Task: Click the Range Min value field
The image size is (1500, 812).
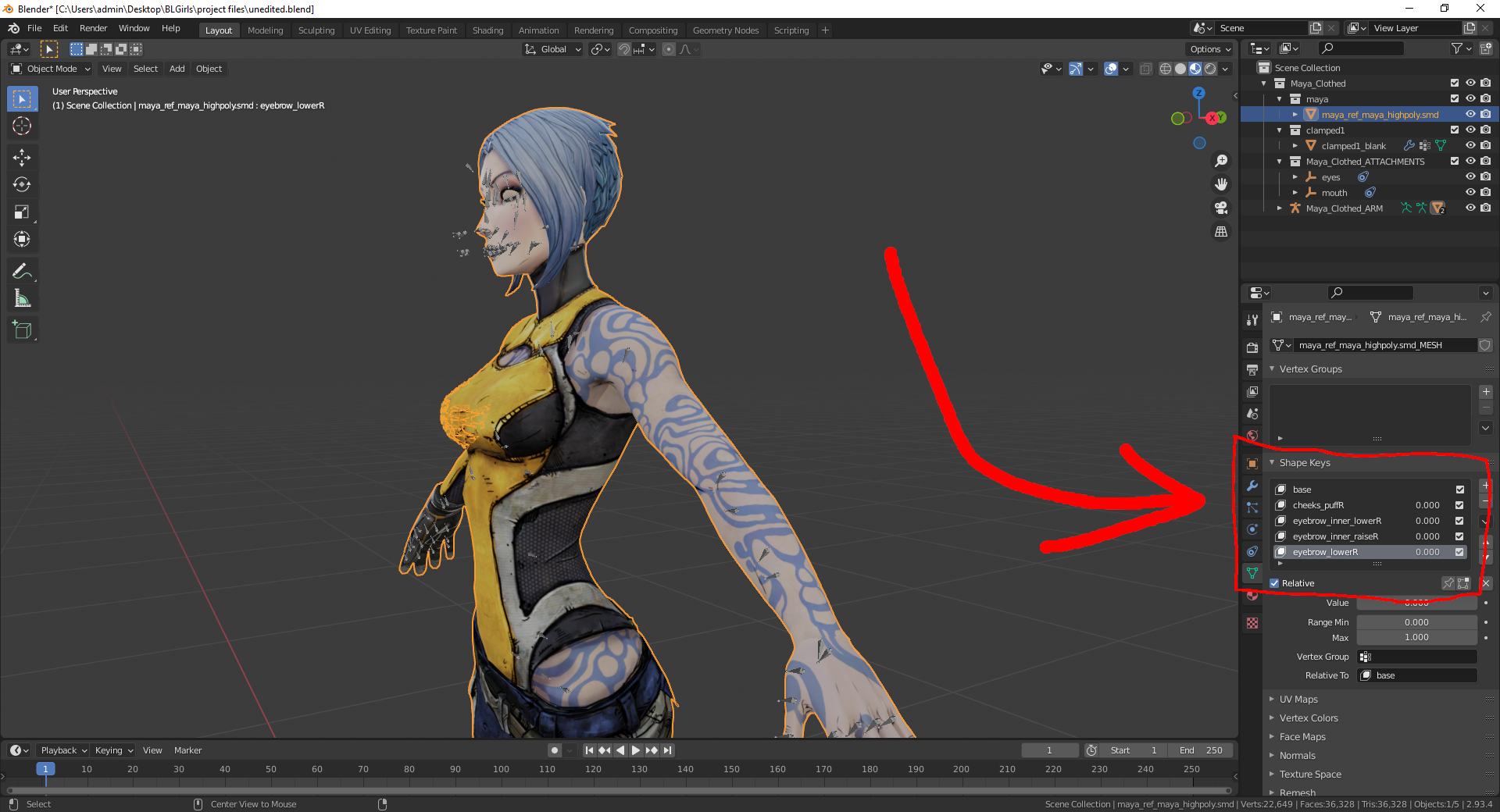Action: tap(1416, 622)
